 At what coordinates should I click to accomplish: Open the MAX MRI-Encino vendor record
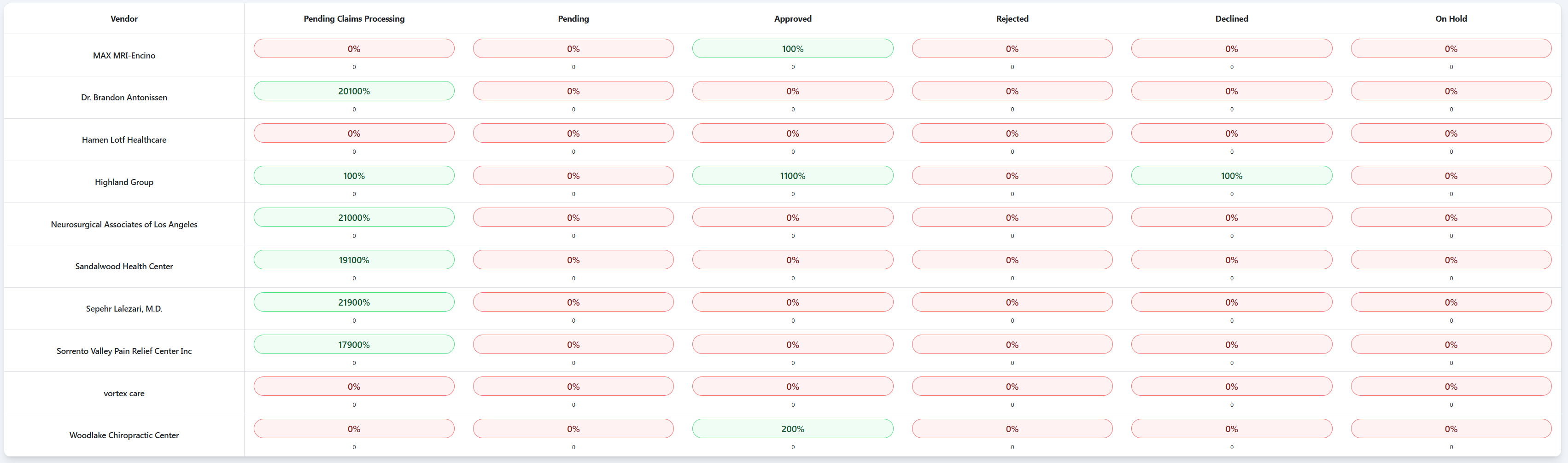pyautogui.click(x=123, y=55)
